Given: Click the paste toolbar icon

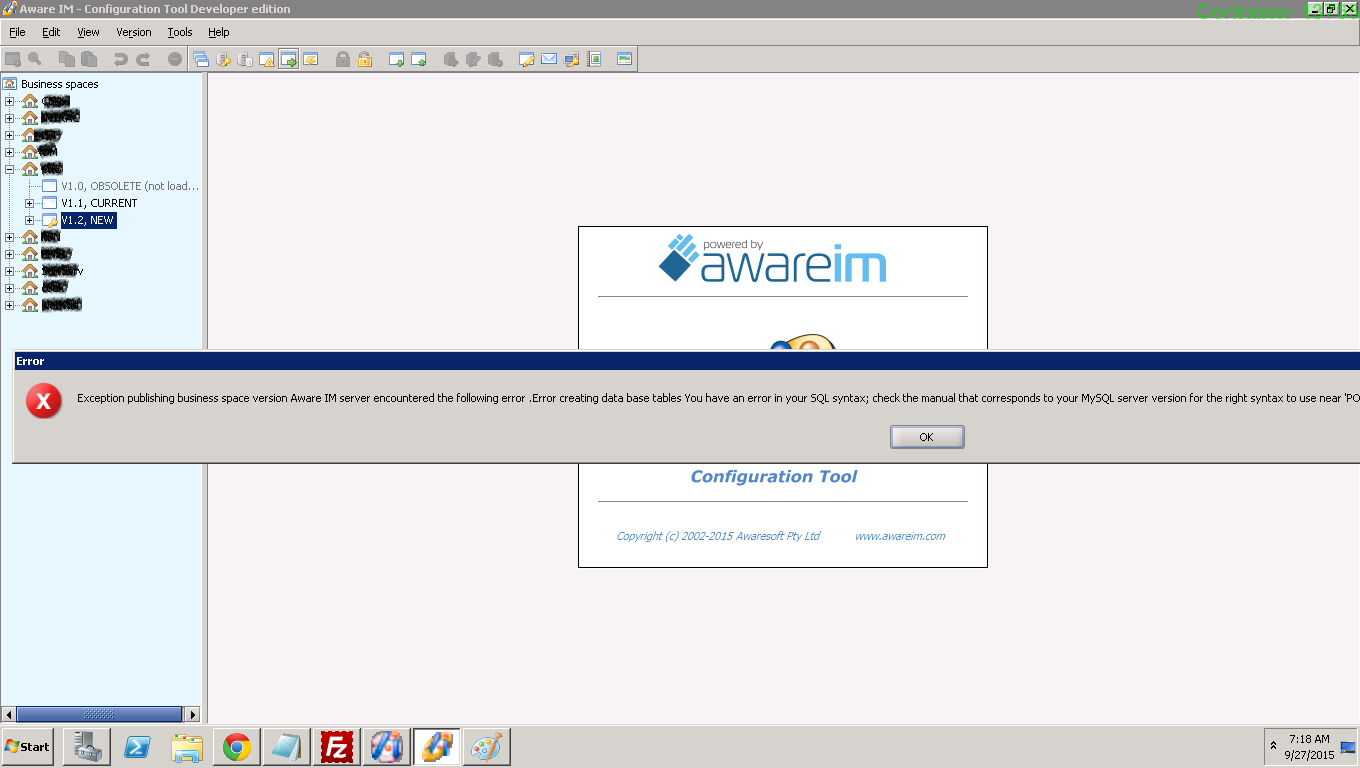Looking at the screenshot, I should pyautogui.click(x=89, y=59).
